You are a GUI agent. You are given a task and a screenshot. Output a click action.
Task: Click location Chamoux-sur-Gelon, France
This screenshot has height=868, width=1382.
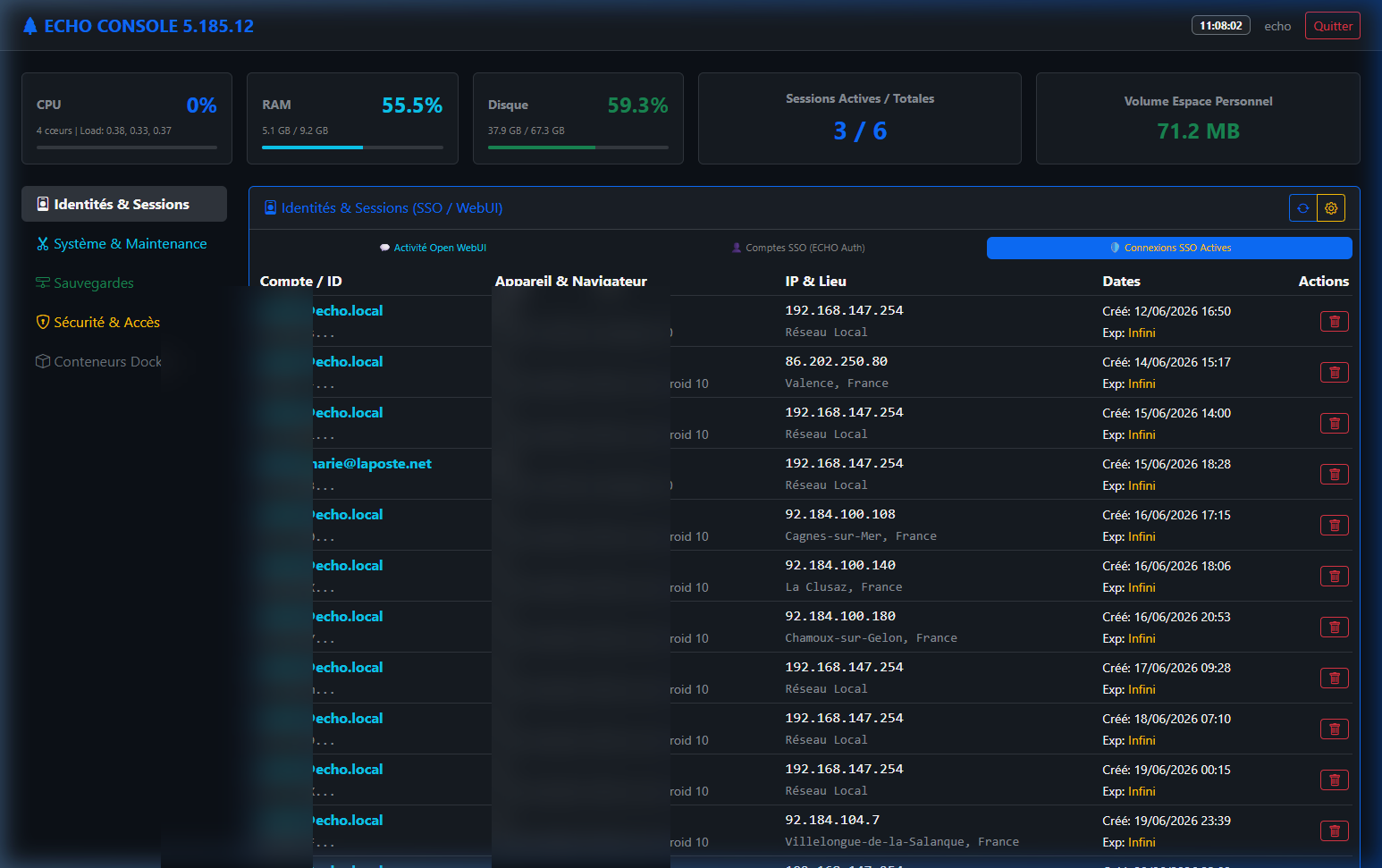[x=872, y=638]
